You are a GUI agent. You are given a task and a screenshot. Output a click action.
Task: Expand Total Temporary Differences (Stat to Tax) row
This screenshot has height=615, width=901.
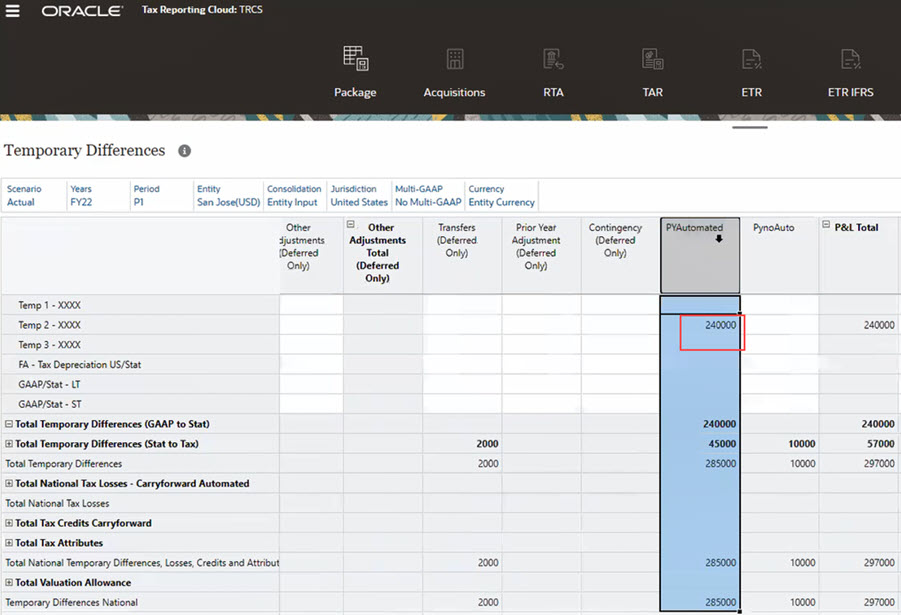9,444
